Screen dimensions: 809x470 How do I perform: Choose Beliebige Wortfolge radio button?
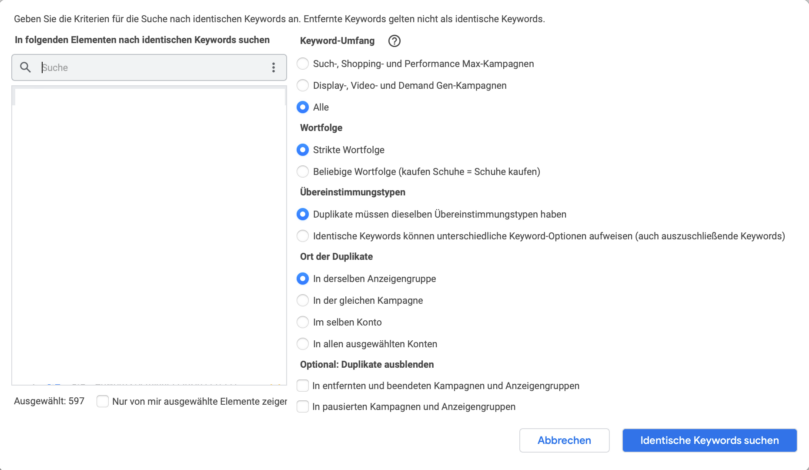tap(303, 171)
